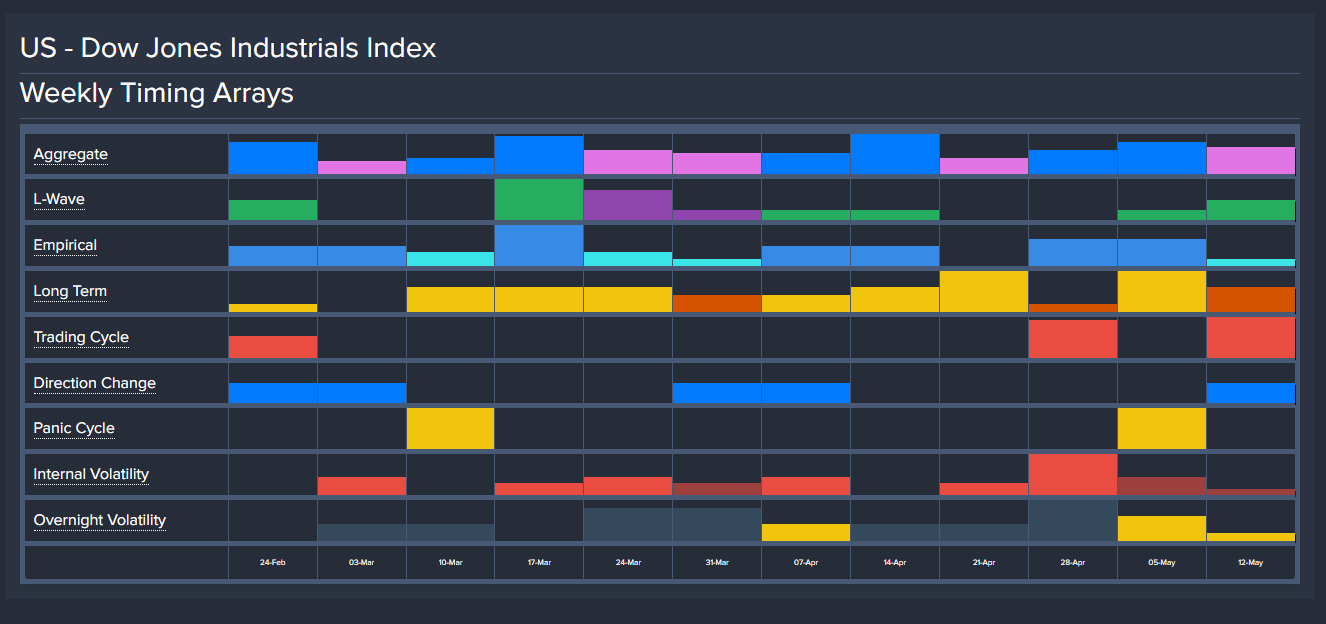Click the 24-Mar date label
Image resolution: width=1326 pixels, height=624 pixels.
(628, 563)
